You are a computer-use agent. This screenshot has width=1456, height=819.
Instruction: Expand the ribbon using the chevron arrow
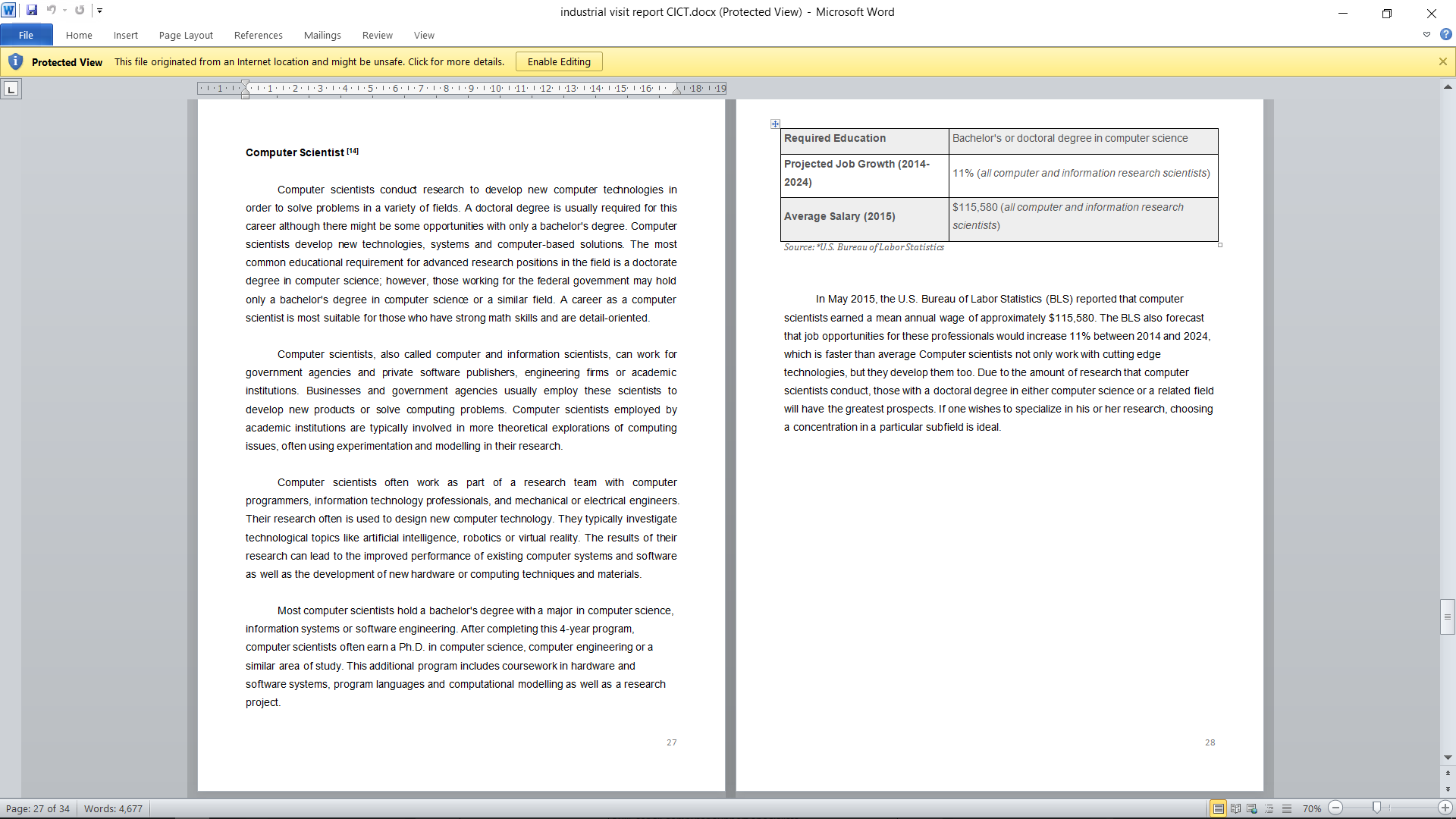coord(1426,34)
